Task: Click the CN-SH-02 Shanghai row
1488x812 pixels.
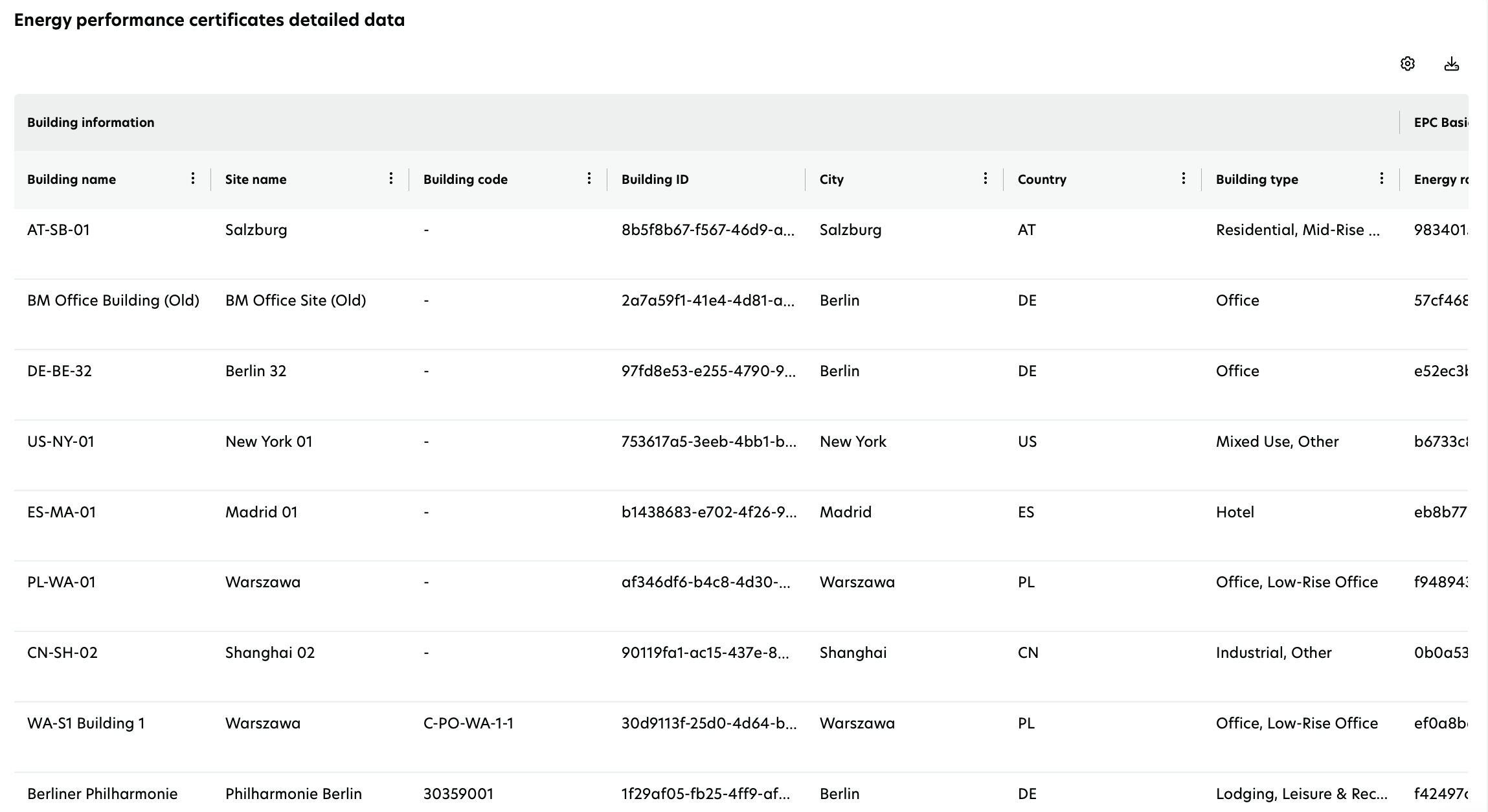Action: (62, 653)
